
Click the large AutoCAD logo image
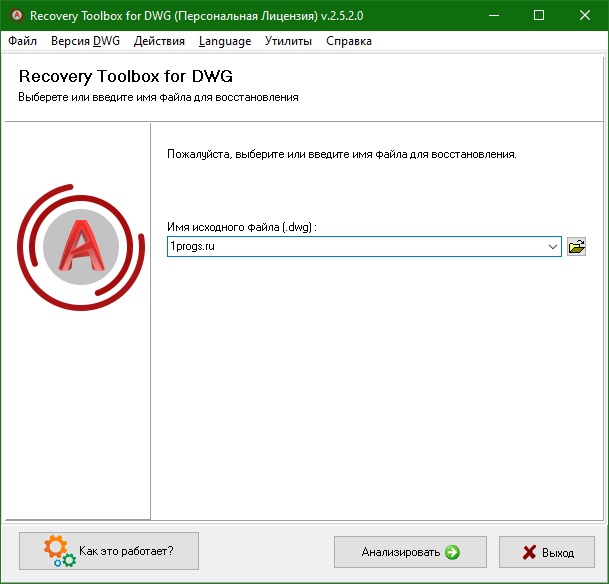[81, 247]
